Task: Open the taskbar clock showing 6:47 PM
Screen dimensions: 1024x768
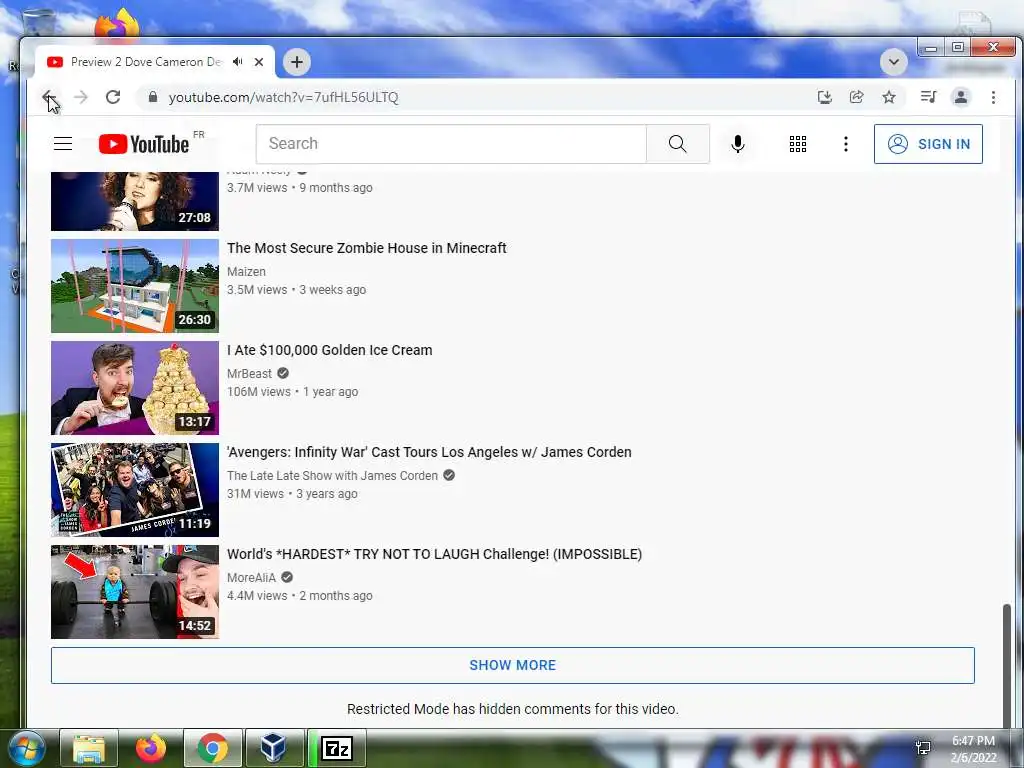Action: point(973,749)
